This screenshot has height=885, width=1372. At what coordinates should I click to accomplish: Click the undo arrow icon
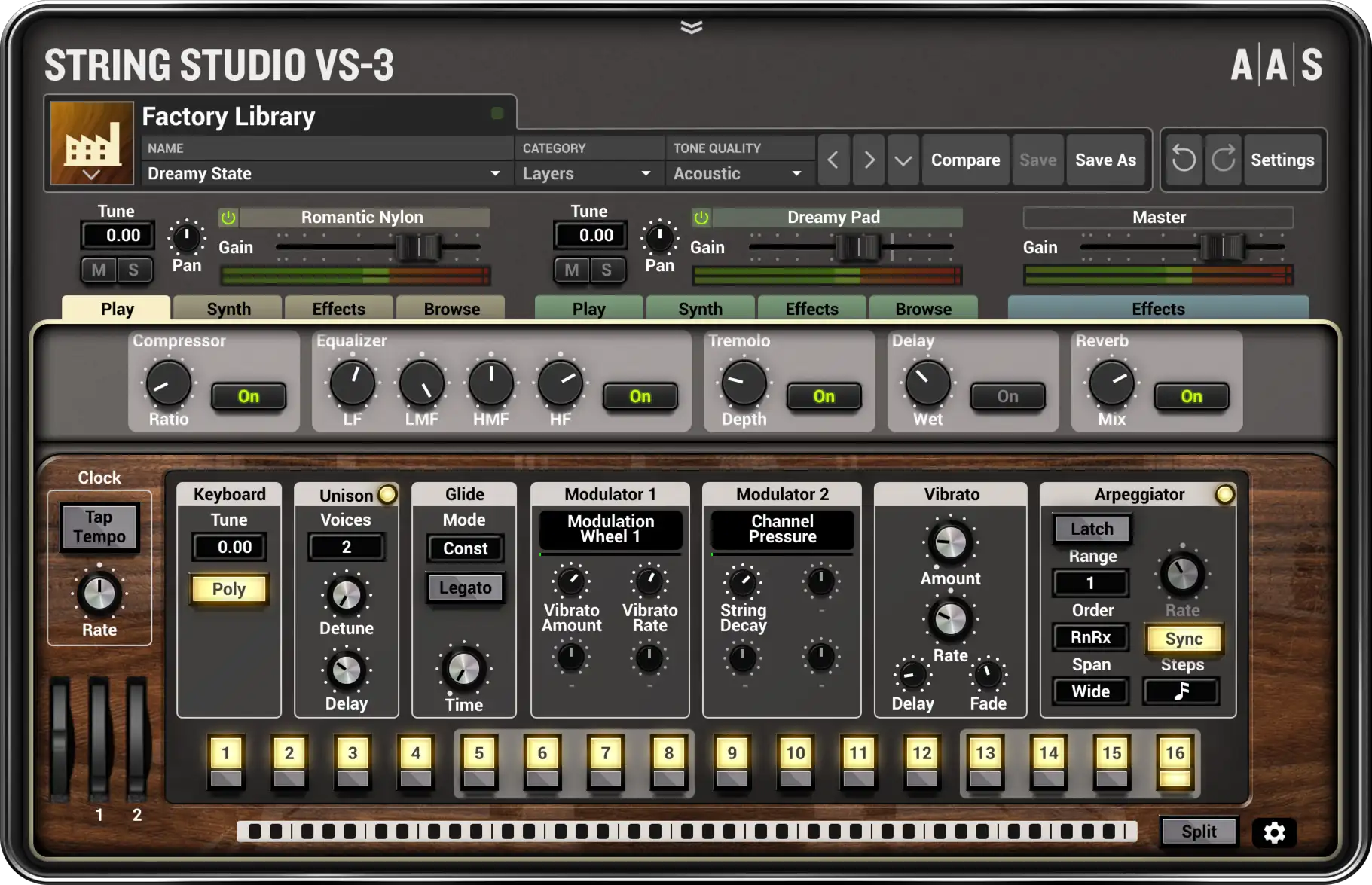click(x=1183, y=160)
